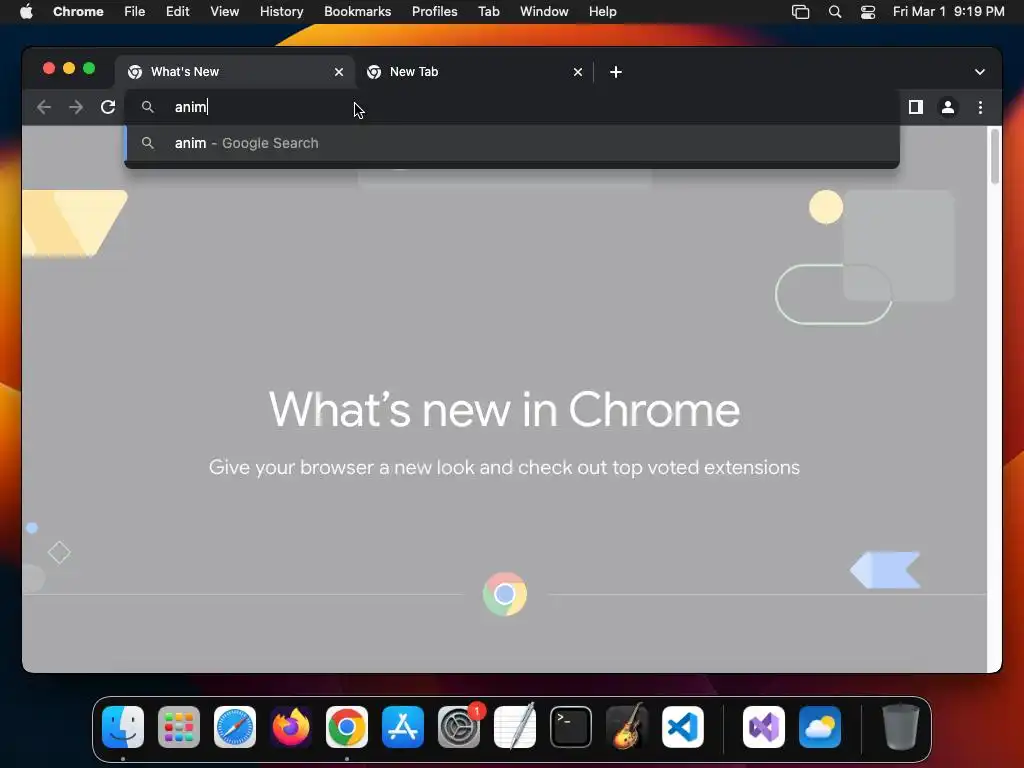
Task: Open the Trash from the Dock
Action: click(901, 727)
